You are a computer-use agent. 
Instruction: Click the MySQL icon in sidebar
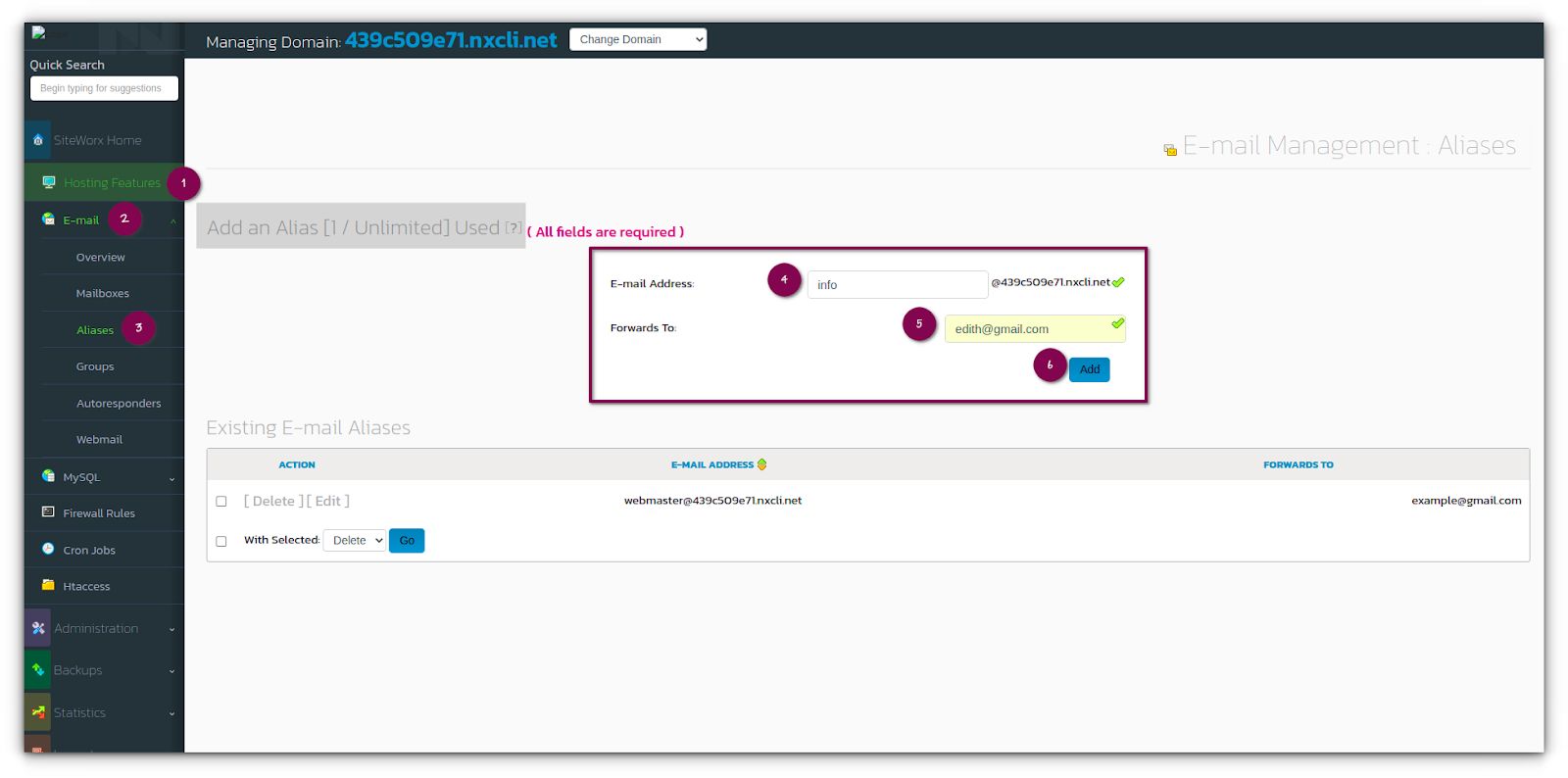[x=48, y=476]
